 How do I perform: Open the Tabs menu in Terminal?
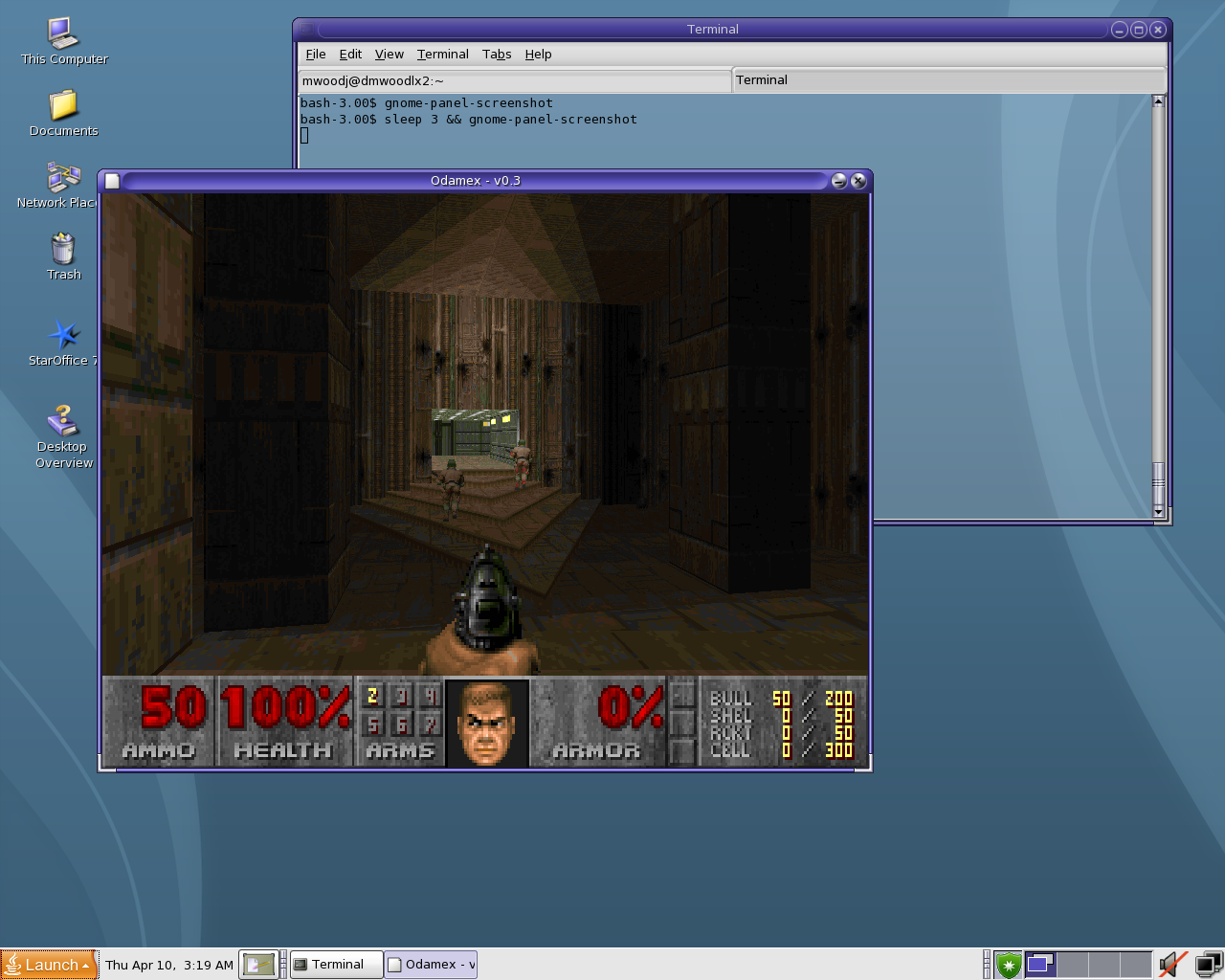496,55
